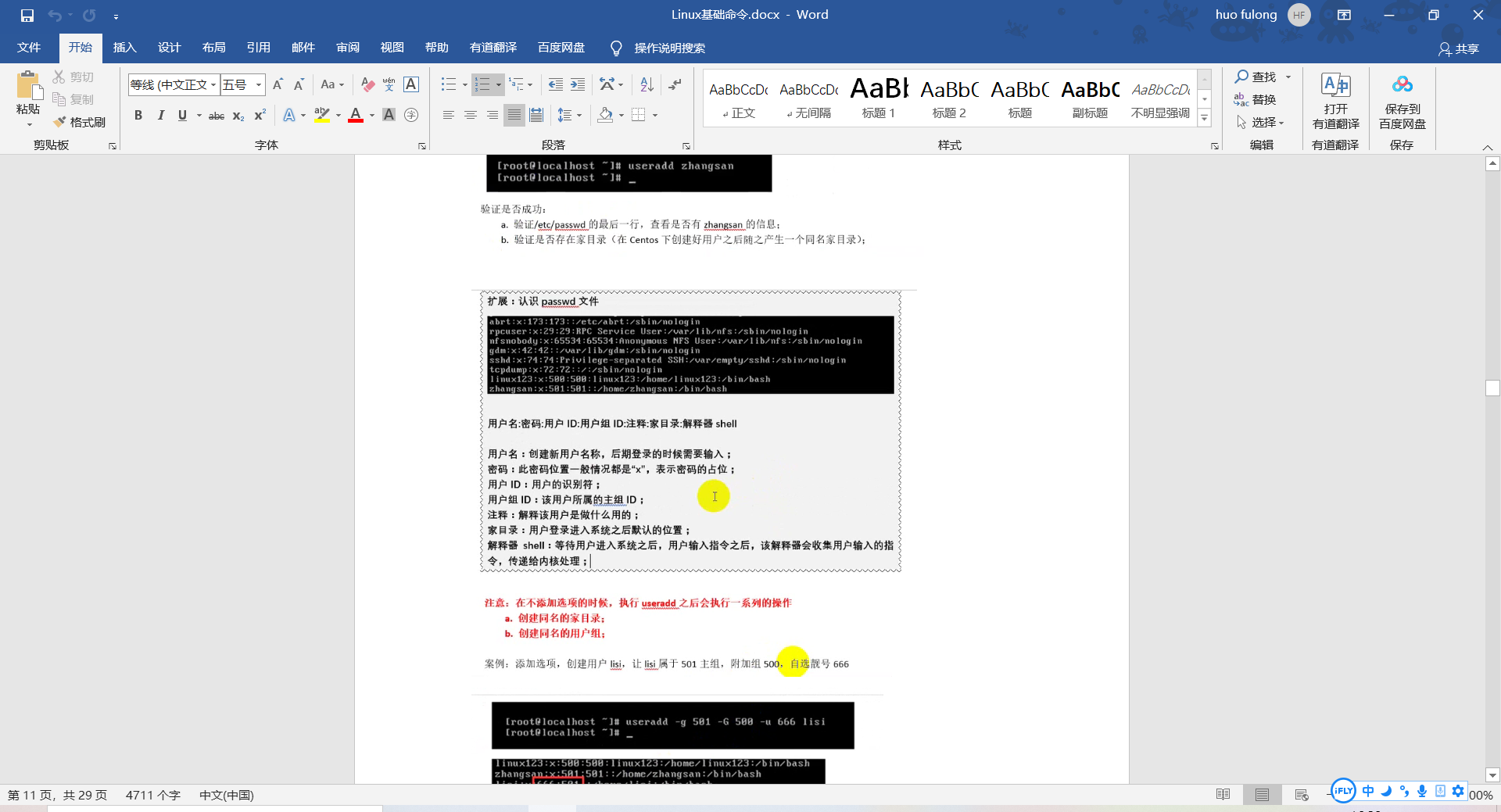1501x812 pixels.
Task: Click the Save icon in title bar
Action: coord(27,15)
